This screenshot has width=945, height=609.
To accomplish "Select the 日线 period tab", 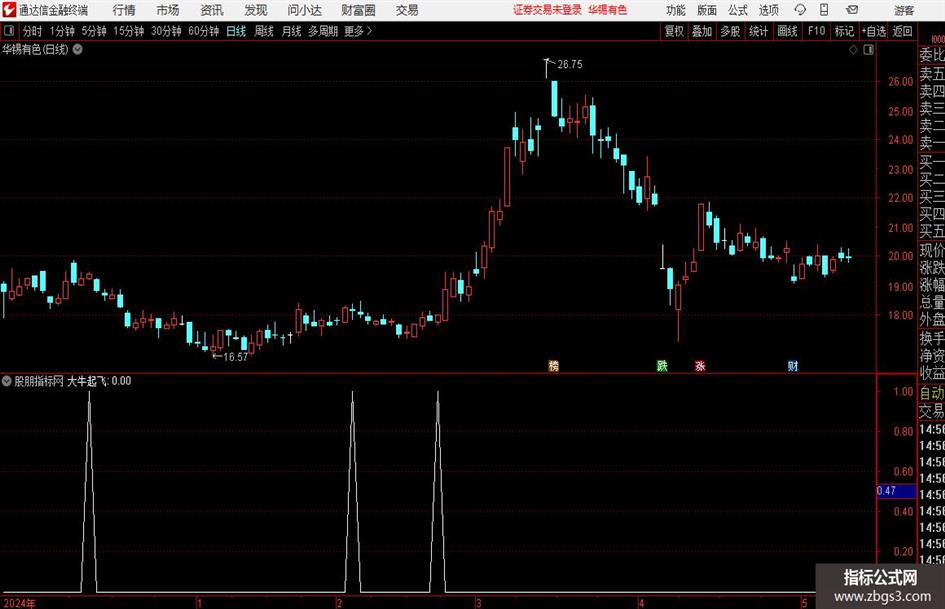I will (x=236, y=31).
